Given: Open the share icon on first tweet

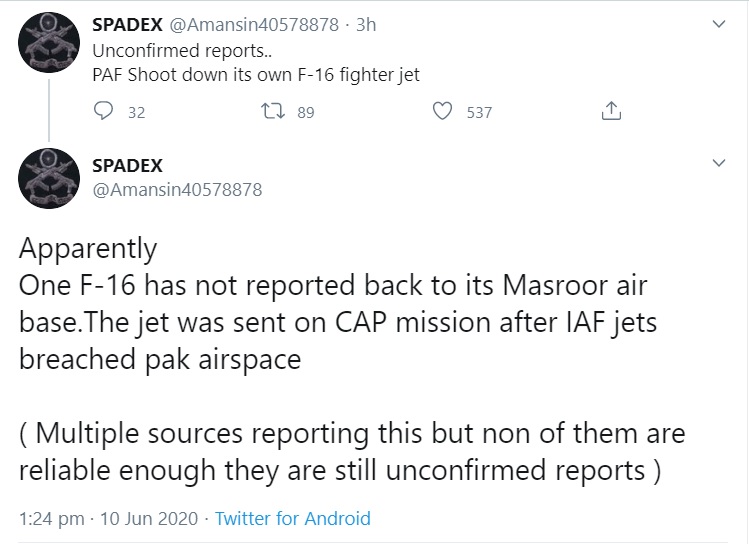Looking at the screenshot, I should point(610,112).
